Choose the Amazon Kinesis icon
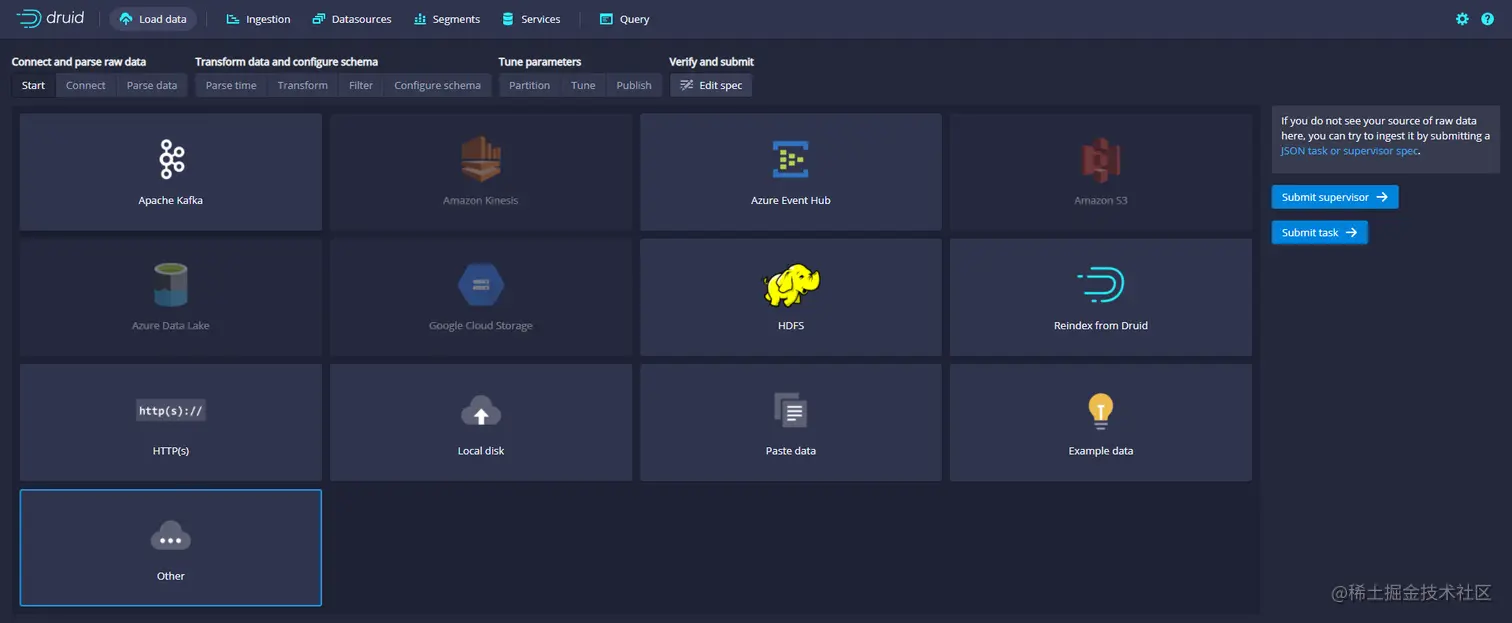This screenshot has width=1512, height=623. 481,159
